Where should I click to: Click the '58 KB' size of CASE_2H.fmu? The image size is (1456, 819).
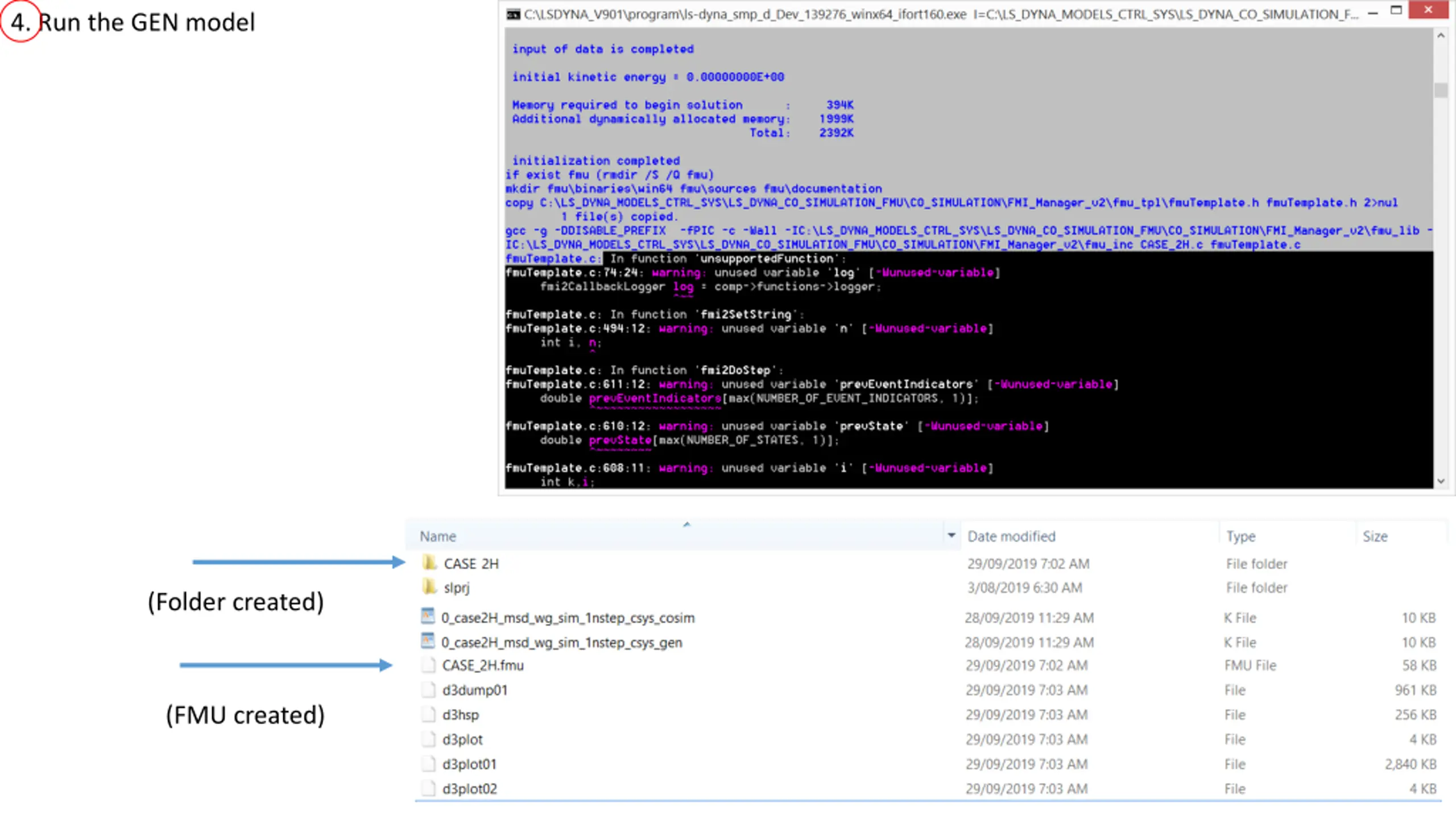pos(1419,665)
